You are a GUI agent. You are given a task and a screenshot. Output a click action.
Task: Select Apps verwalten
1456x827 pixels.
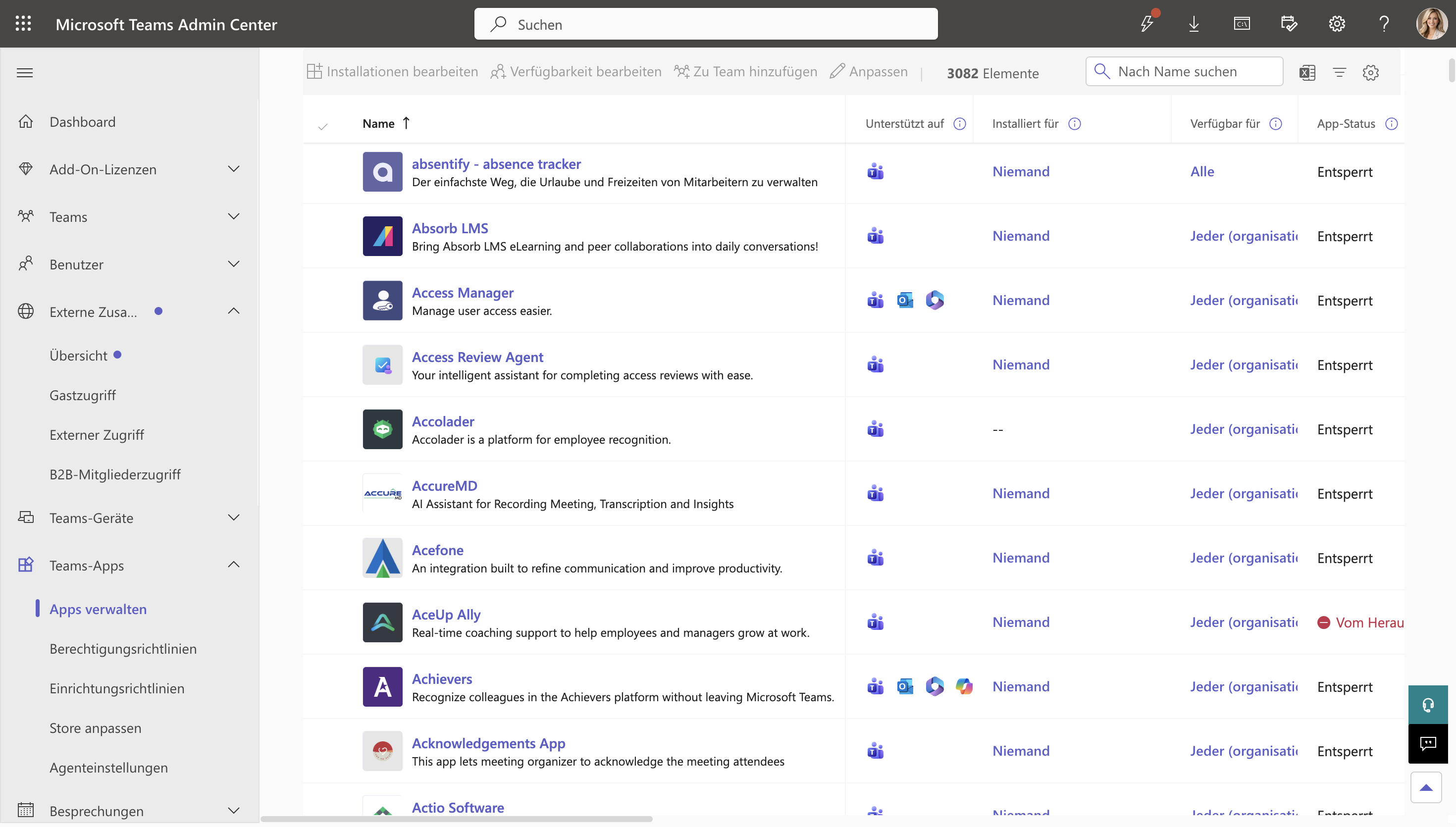tap(98, 609)
